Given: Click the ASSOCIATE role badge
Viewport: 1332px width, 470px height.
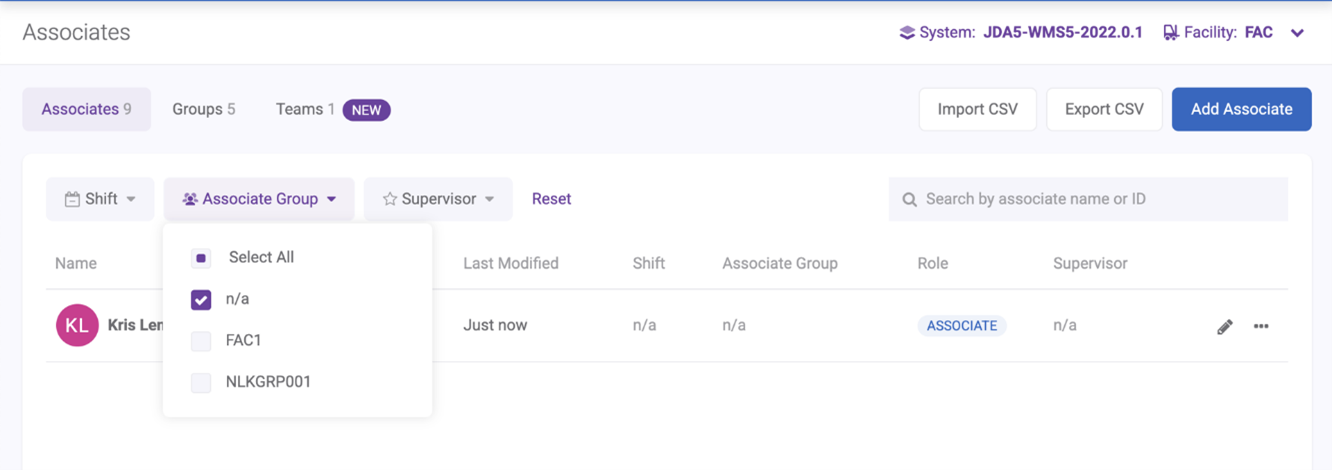Looking at the screenshot, I should [961, 325].
